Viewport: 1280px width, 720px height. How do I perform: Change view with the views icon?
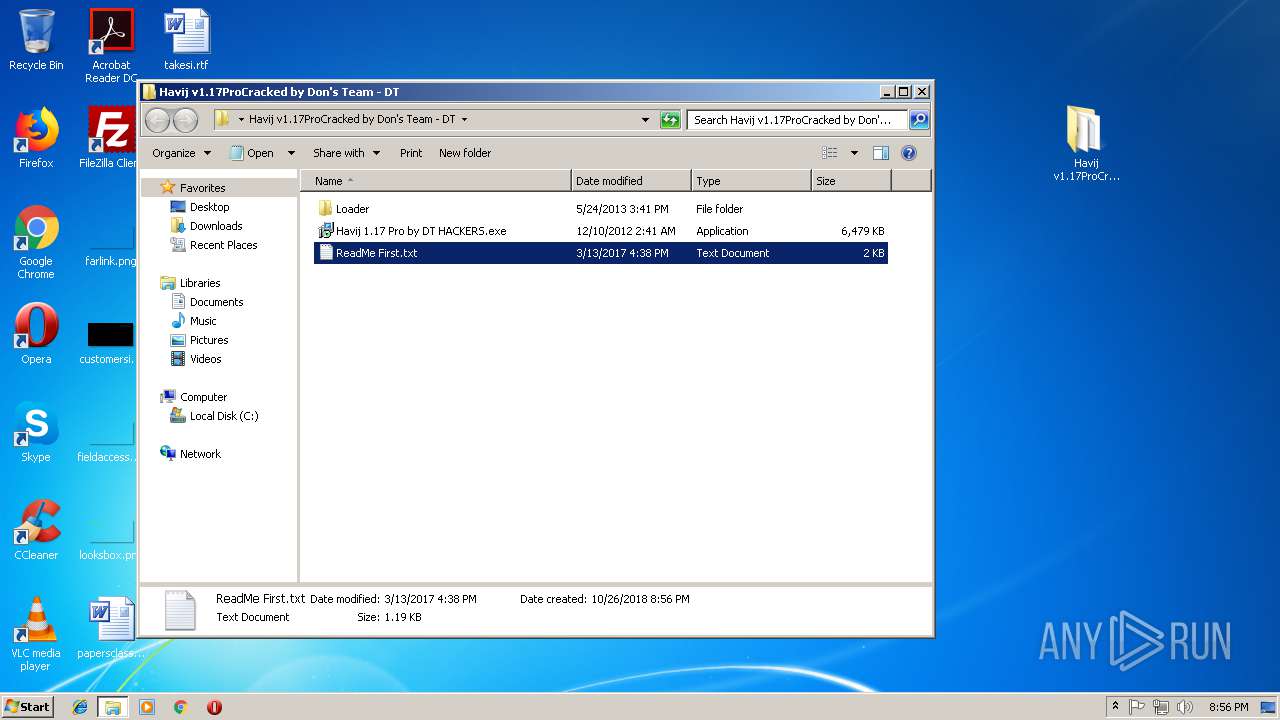[x=830, y=153]
